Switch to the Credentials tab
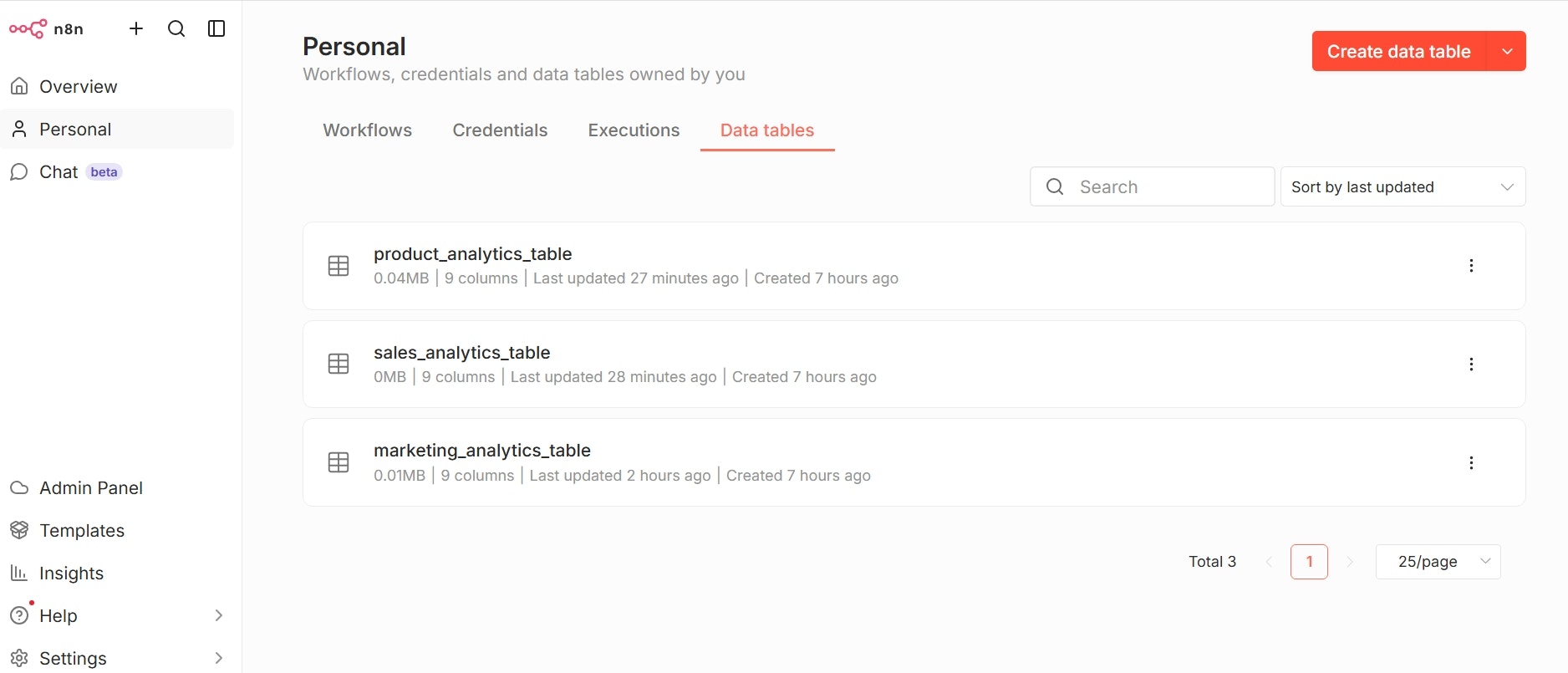This screenshot has height=673, width=1568. tap(500, 130)
